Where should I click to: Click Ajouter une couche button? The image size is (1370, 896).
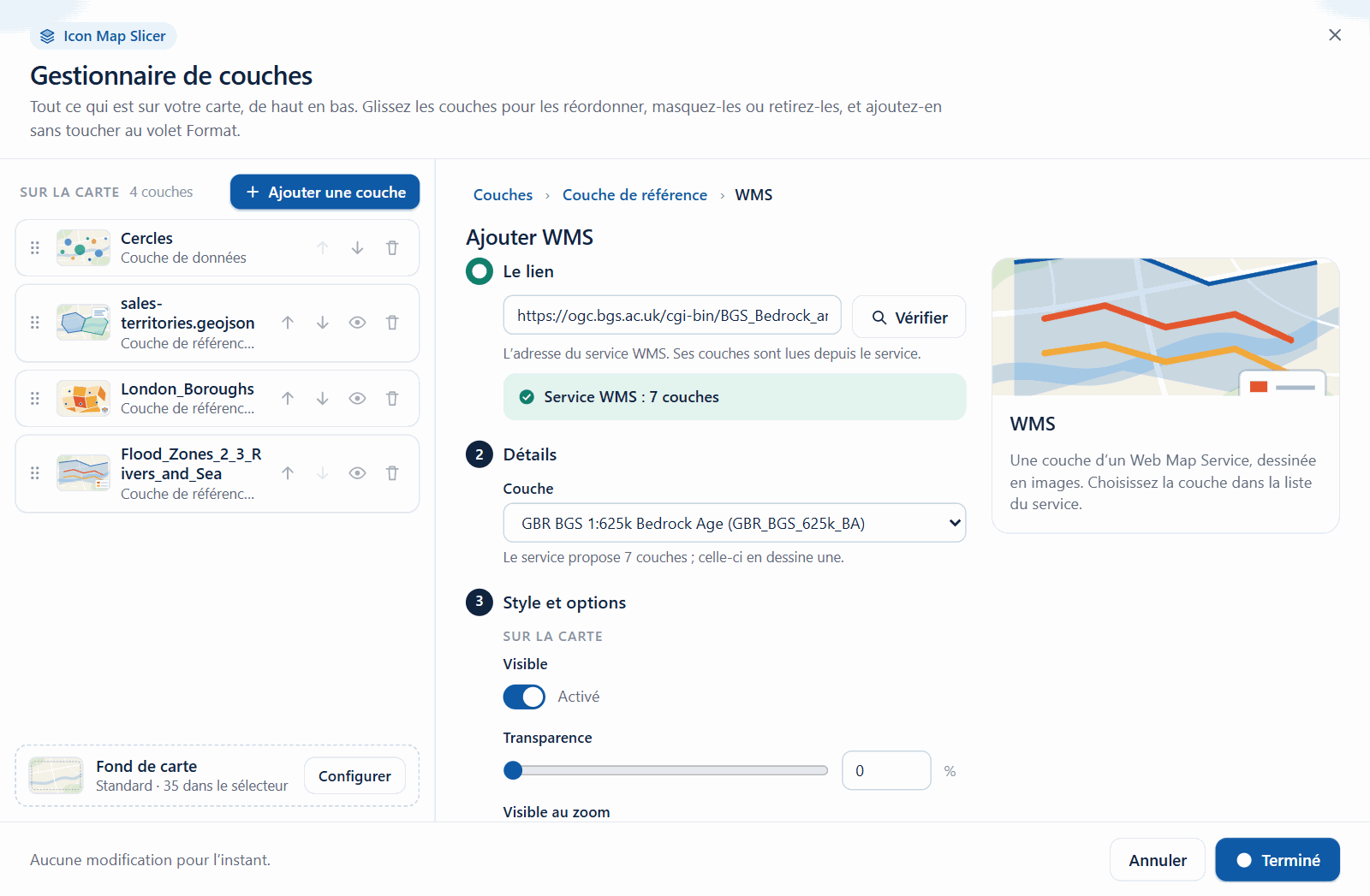325,192
